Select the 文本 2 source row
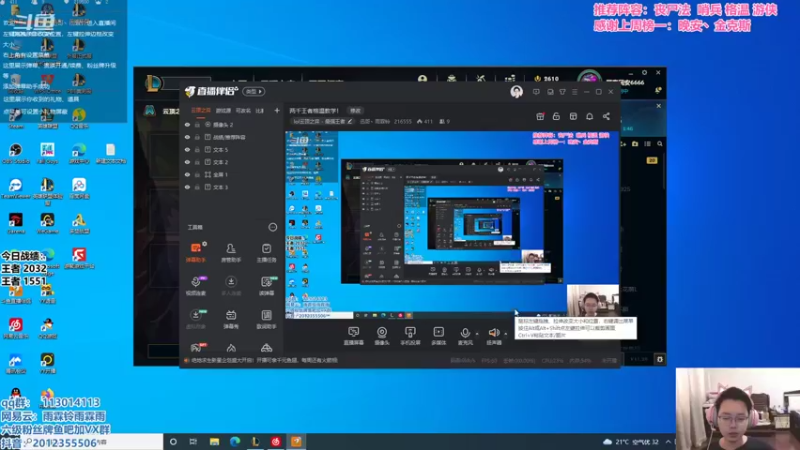The image size is (800, 450). tap(232, 162)
